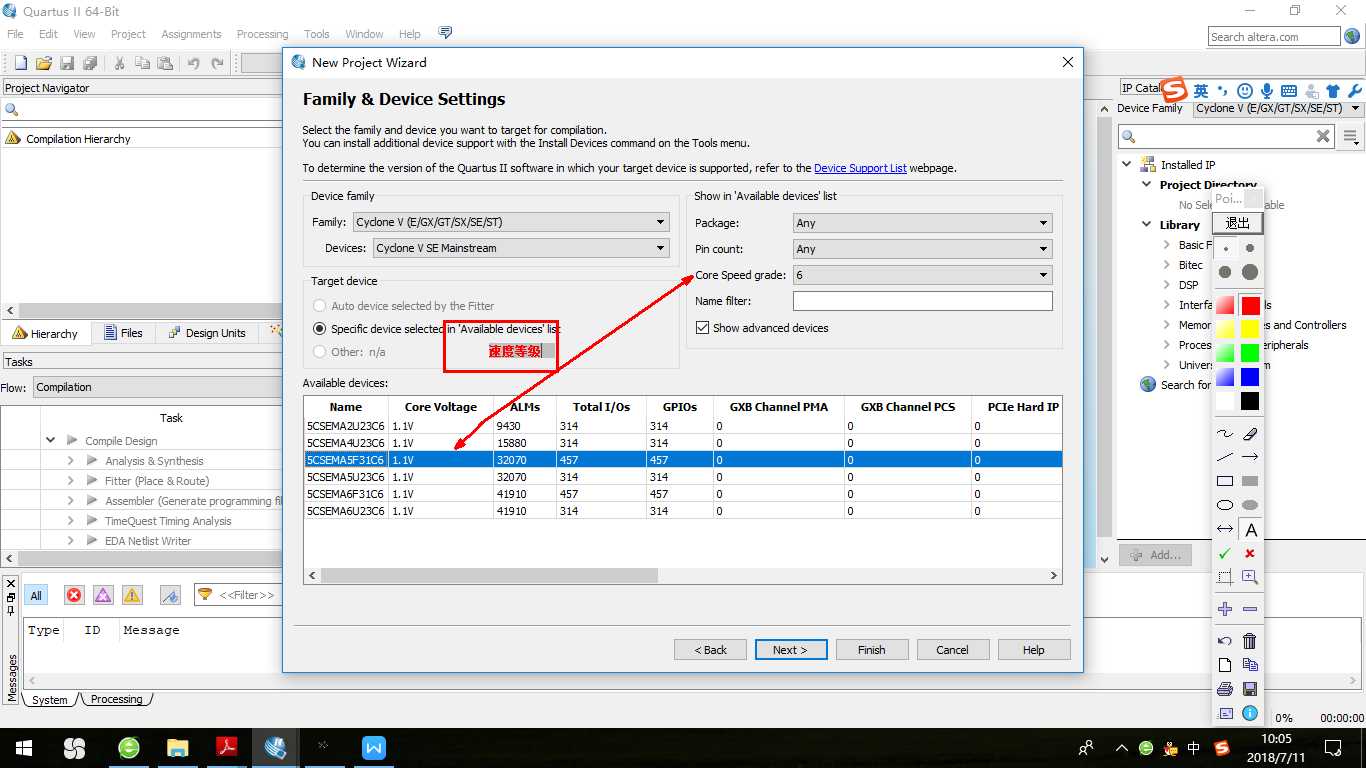
Task: Open the Tools menu
Action: [x=317, y=34]
